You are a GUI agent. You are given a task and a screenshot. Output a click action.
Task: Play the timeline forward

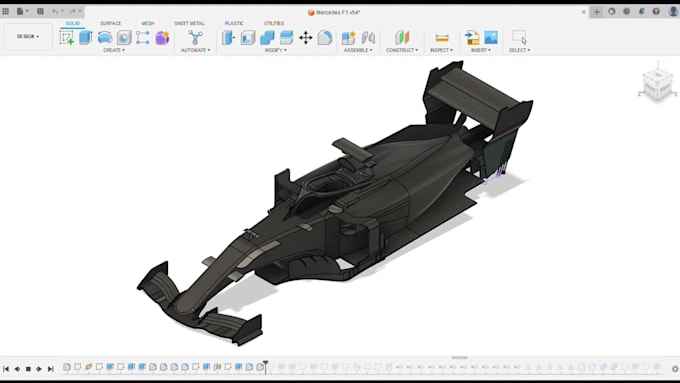pyautogui.click(x=39, y=369)
